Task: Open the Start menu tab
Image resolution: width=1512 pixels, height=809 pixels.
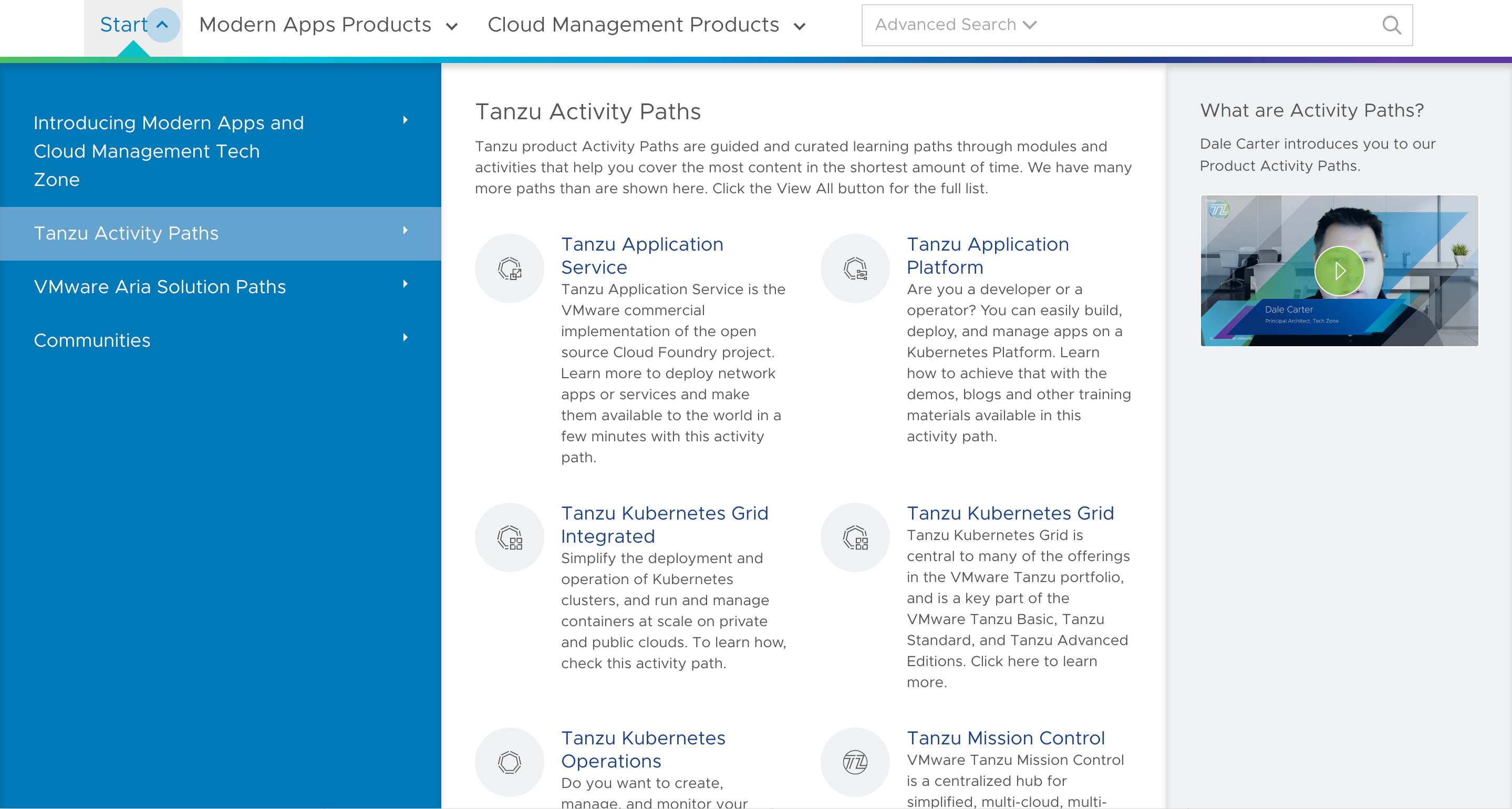Action: click(133, 28)
